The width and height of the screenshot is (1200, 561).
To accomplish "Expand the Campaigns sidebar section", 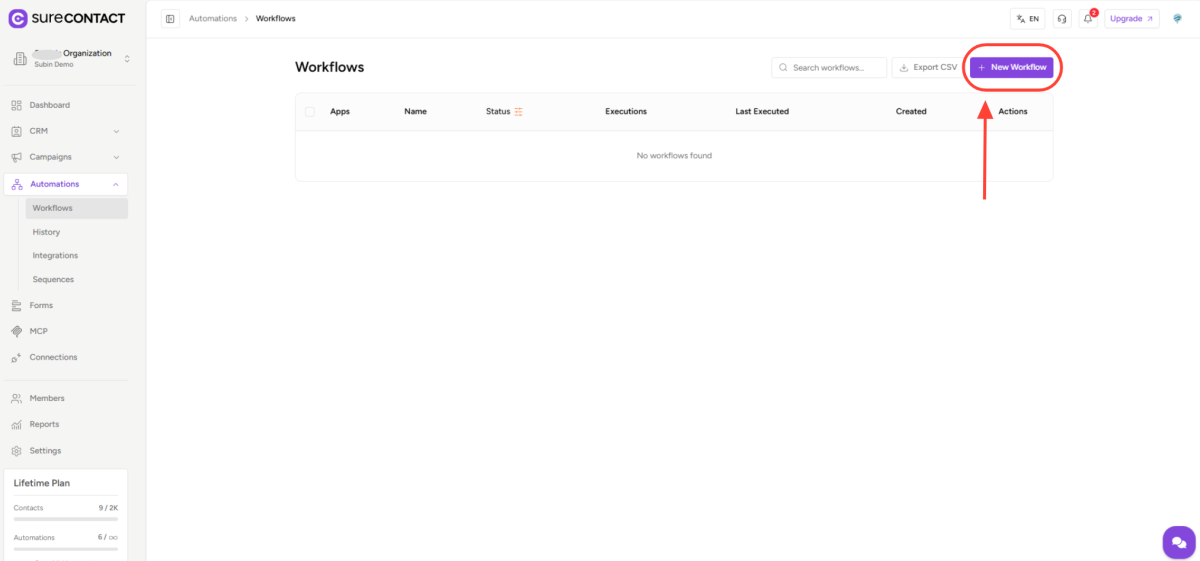I will click(x=65, y=157).
